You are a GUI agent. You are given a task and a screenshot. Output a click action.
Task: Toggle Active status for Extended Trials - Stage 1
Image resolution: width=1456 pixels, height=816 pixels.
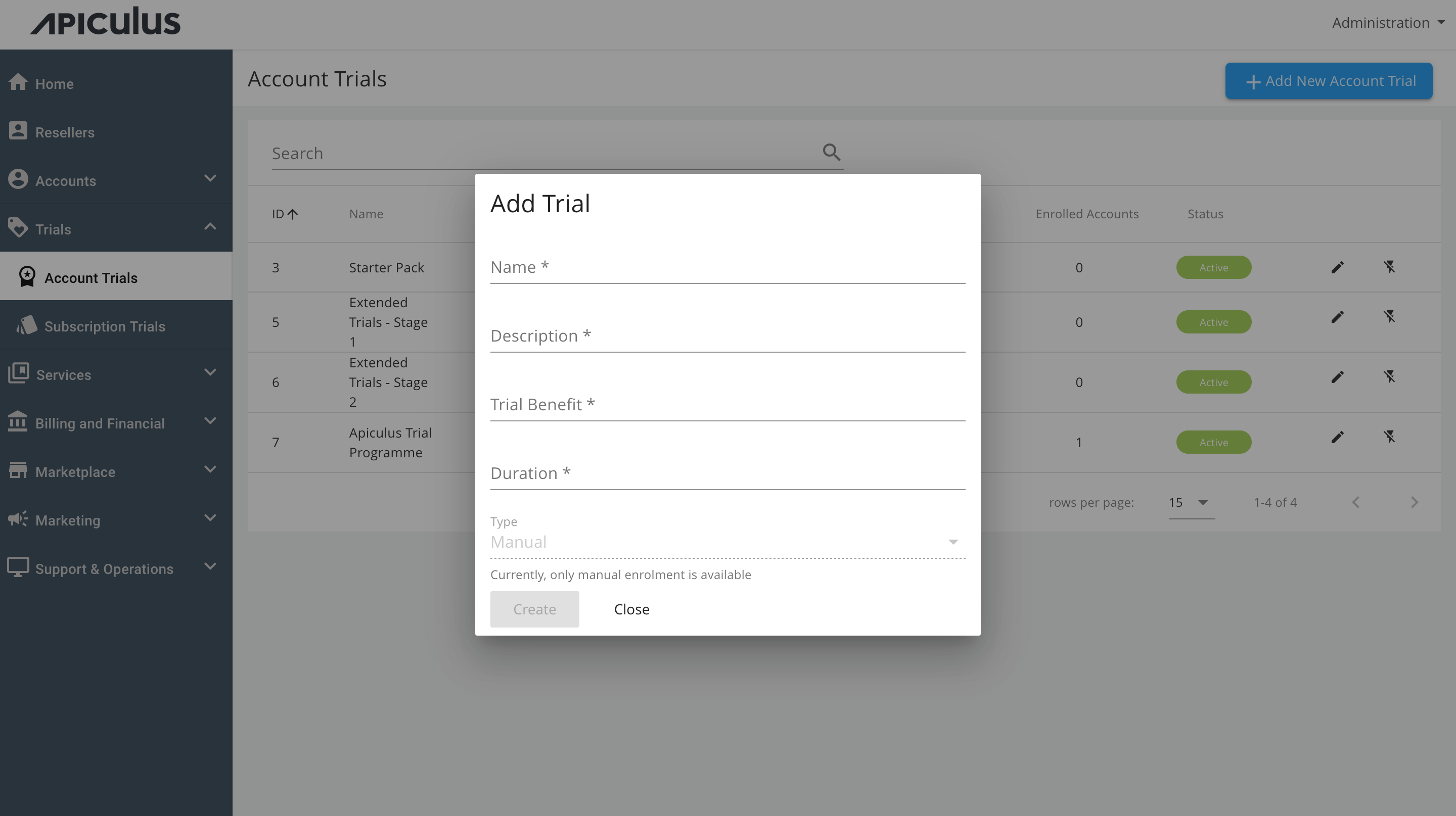1213,321
